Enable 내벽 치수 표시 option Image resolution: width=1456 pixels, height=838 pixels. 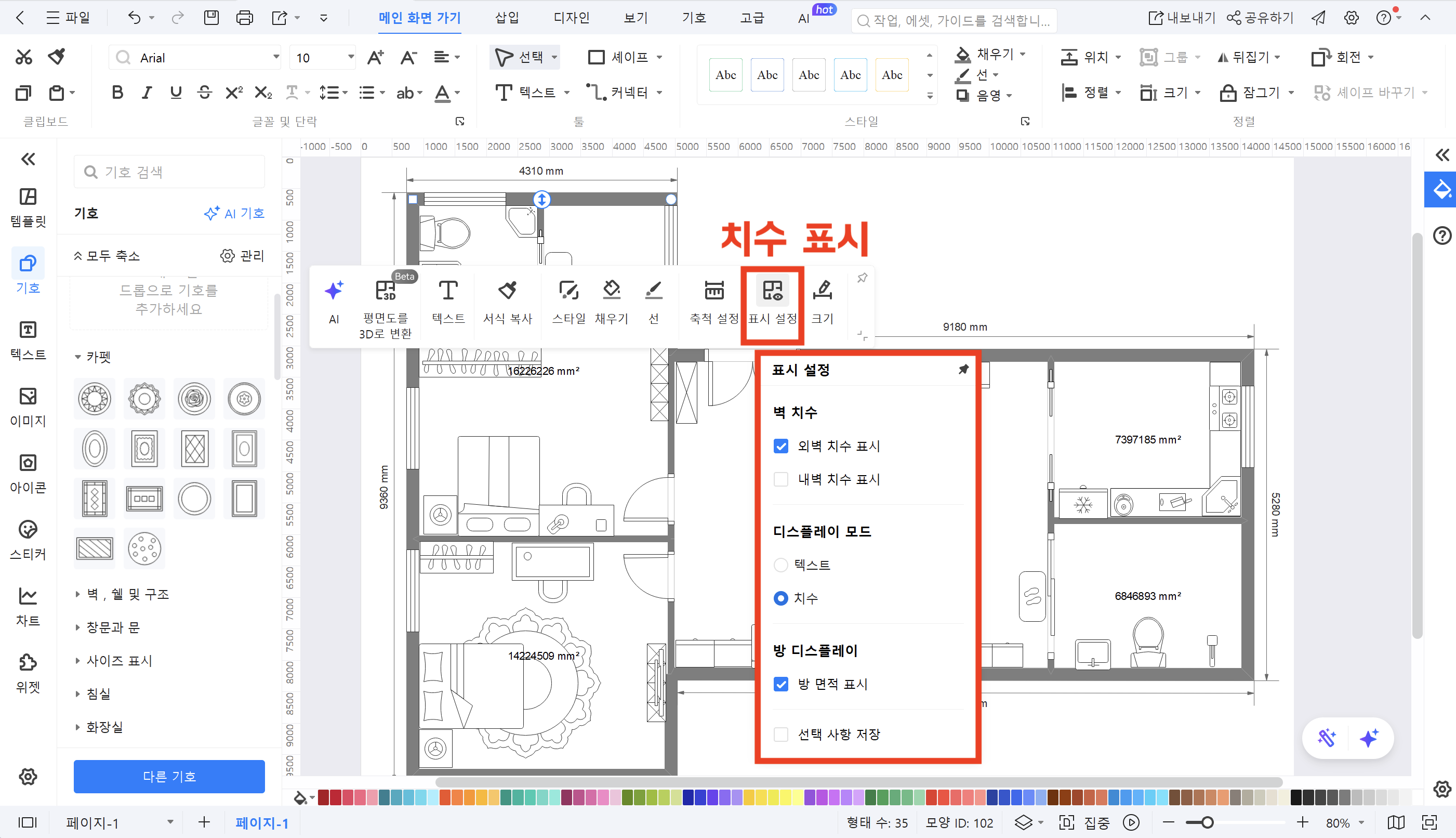(x=780, y=479)
